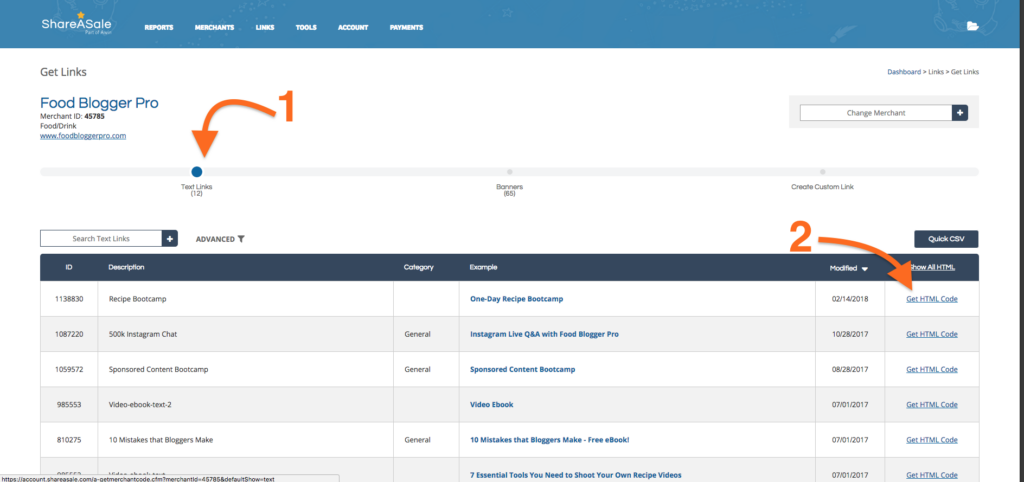
Task: Open the Reports menu
Action: 159,27
